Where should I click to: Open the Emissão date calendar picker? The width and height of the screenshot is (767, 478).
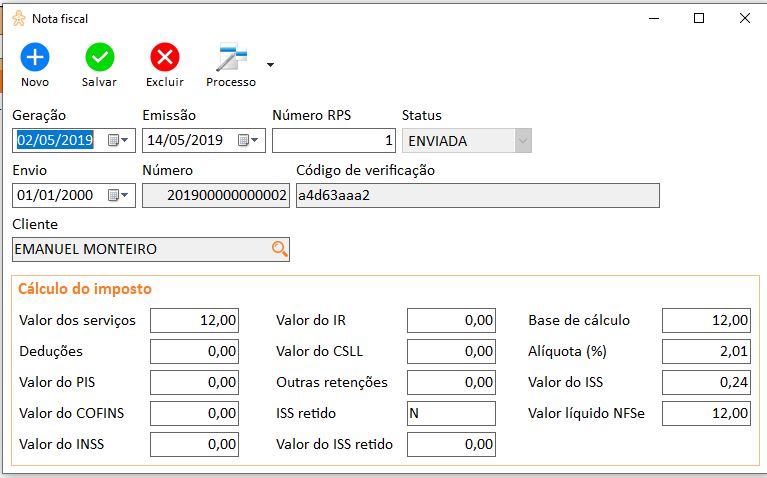(x=248, y=140)
